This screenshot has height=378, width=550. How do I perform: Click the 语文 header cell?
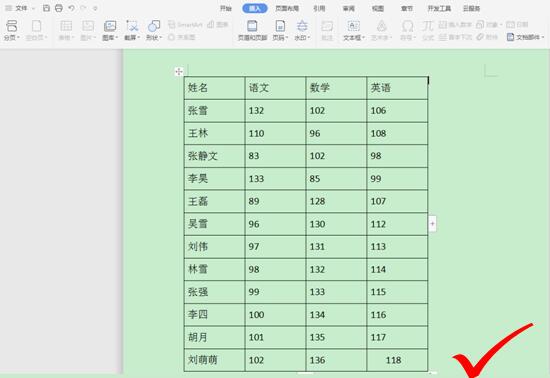tap(275, 88)
